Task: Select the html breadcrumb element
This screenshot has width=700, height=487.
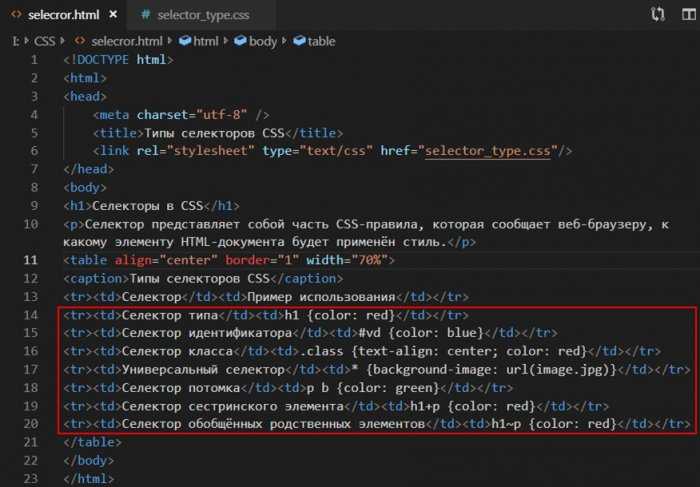Action: tap(206, 41)
